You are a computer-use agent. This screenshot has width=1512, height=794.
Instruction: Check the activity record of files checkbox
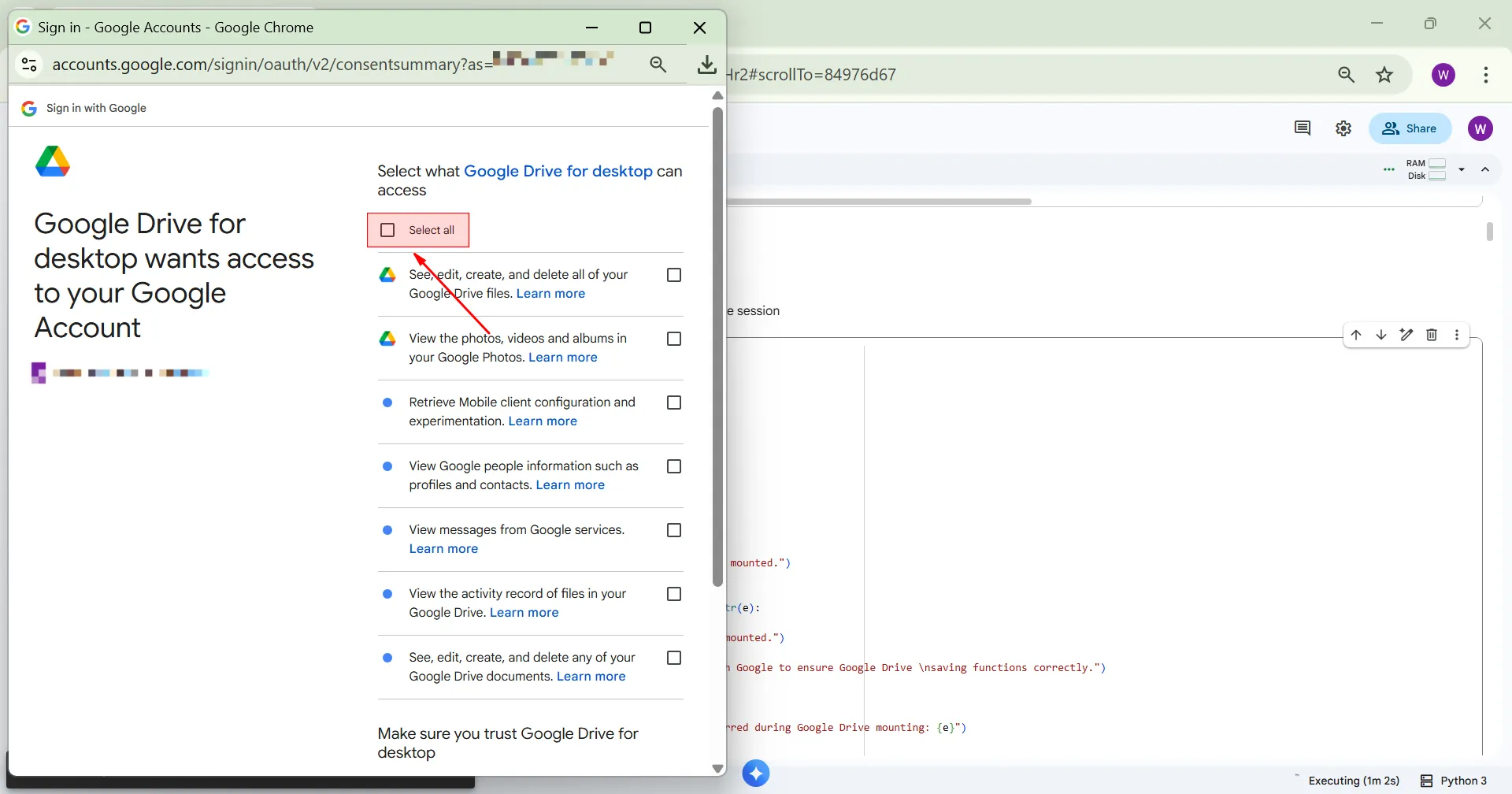674,594
